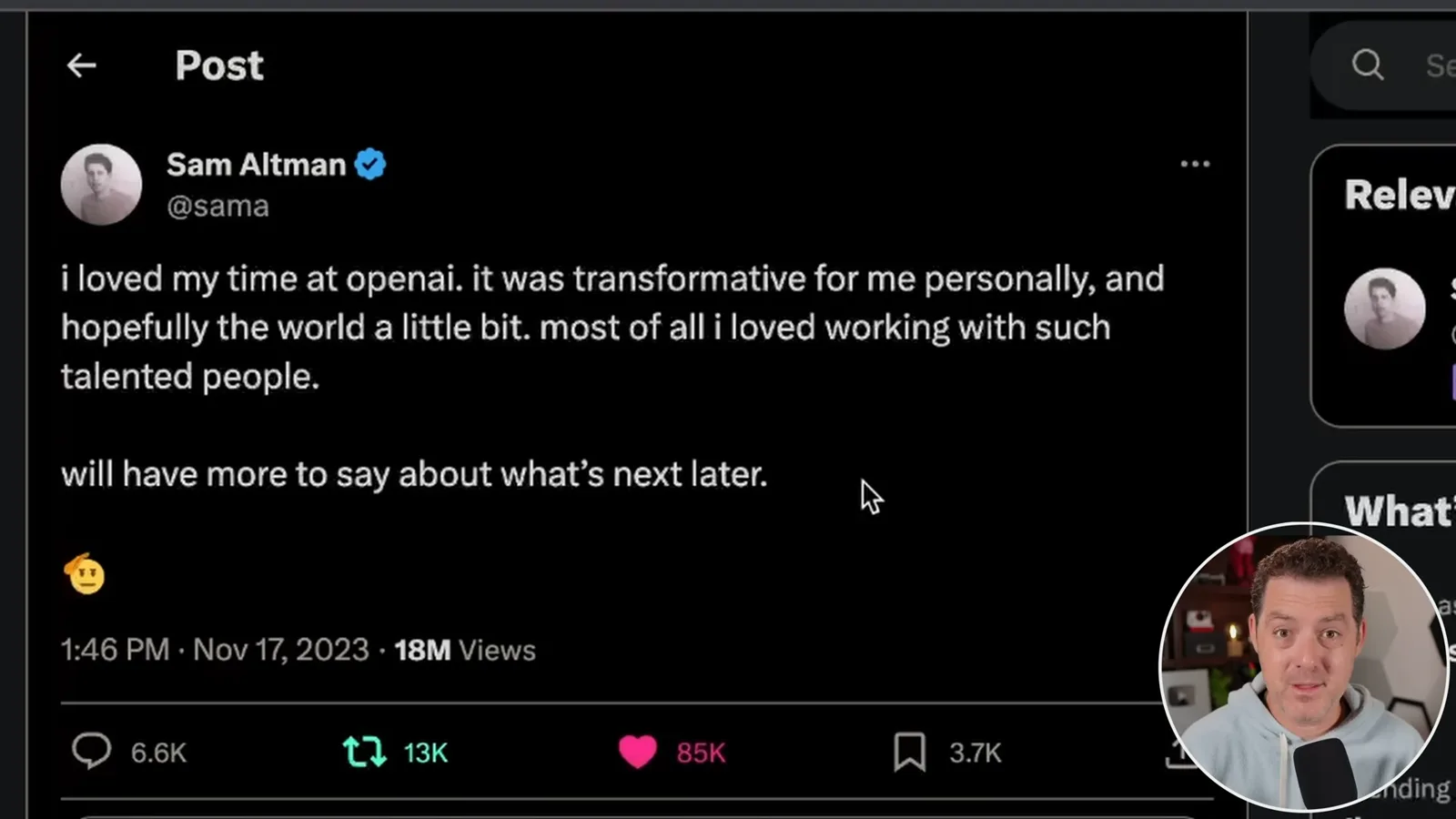The height and width of the screenshot is (819, 1456).
Task: Click the 18M Views count
Action: coord(465,650)
